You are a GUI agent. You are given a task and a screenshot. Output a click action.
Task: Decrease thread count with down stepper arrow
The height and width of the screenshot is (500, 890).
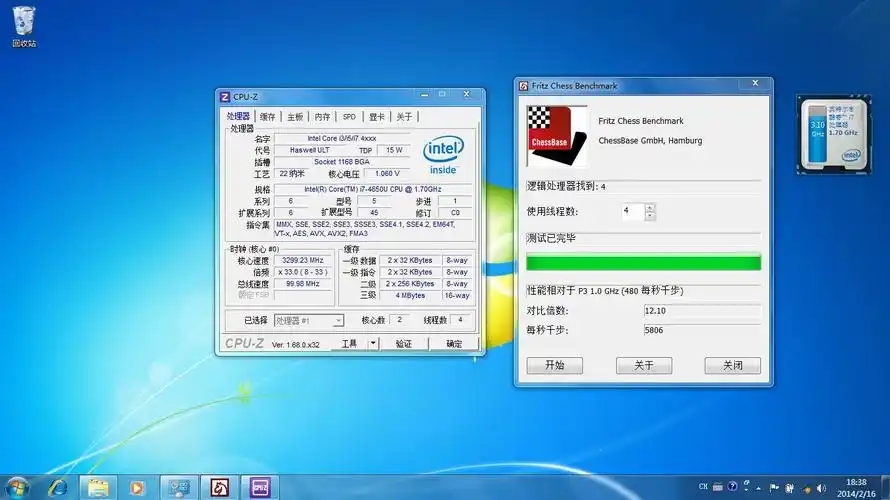pos(650,216)
